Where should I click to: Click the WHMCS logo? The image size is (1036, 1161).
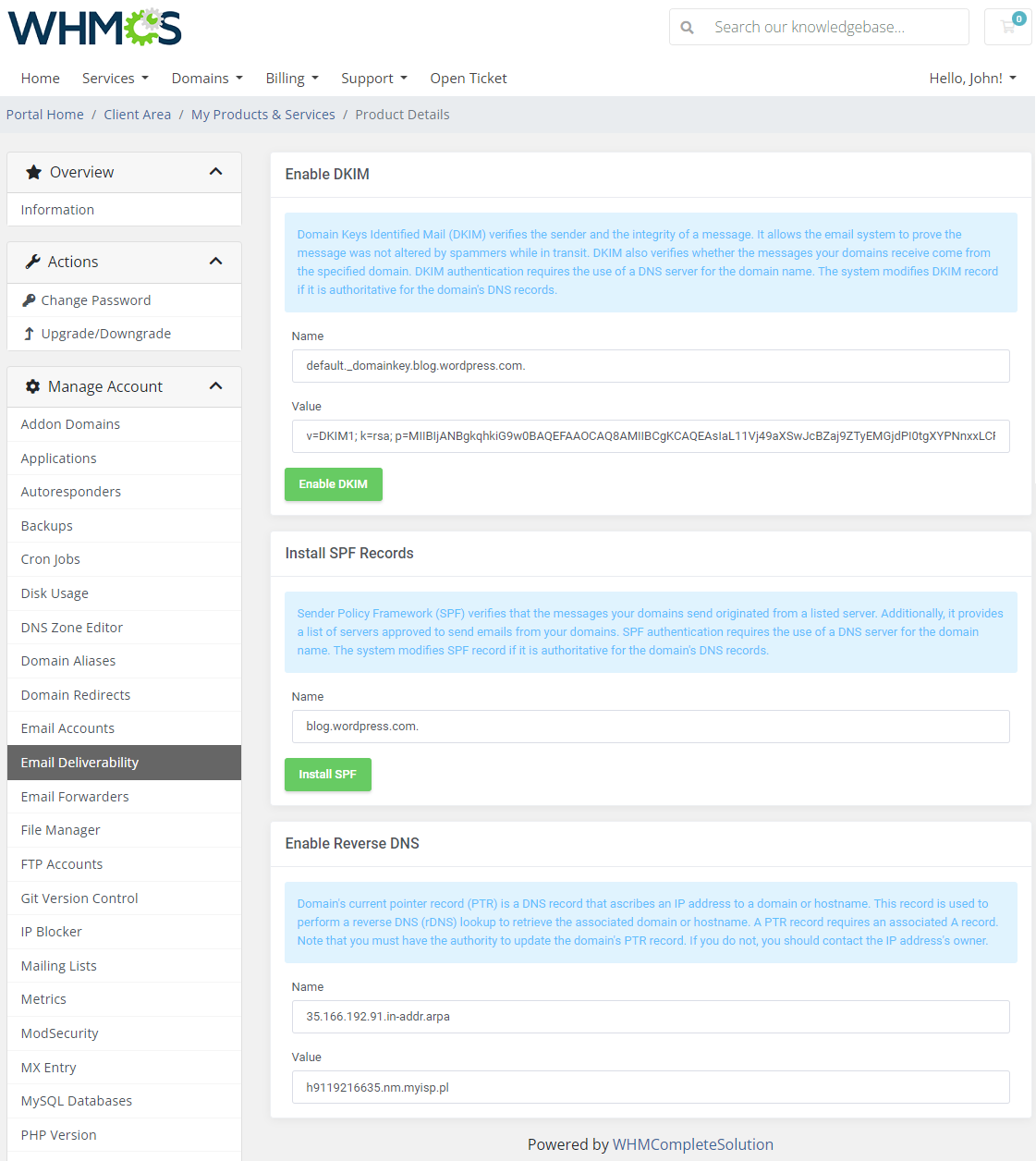click(x=95, y=28)
